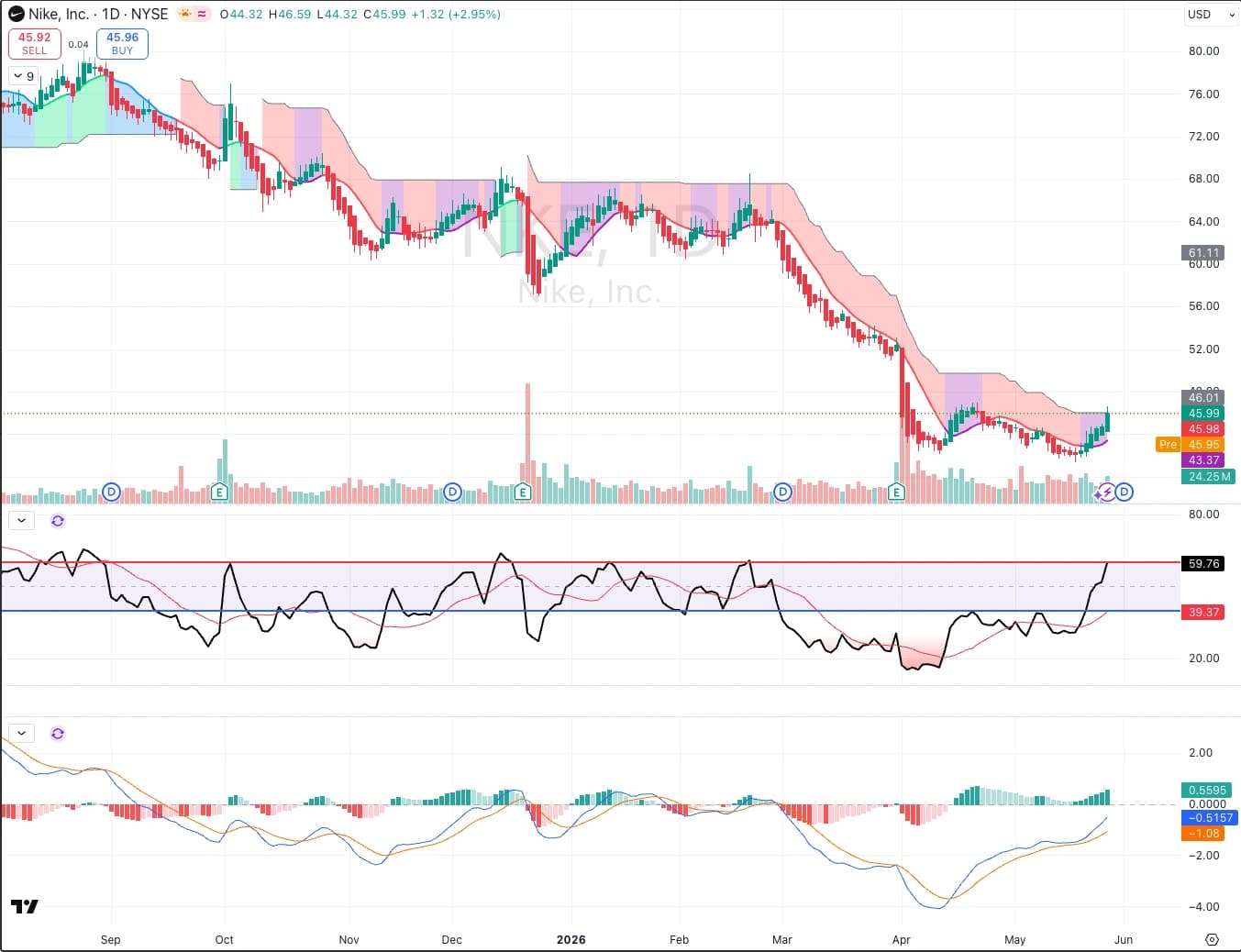Click the close value C45.99

385,15
